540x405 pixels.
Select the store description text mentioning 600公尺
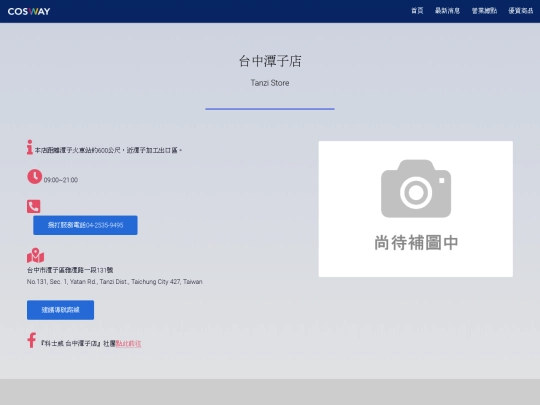(x=108, y=150)
